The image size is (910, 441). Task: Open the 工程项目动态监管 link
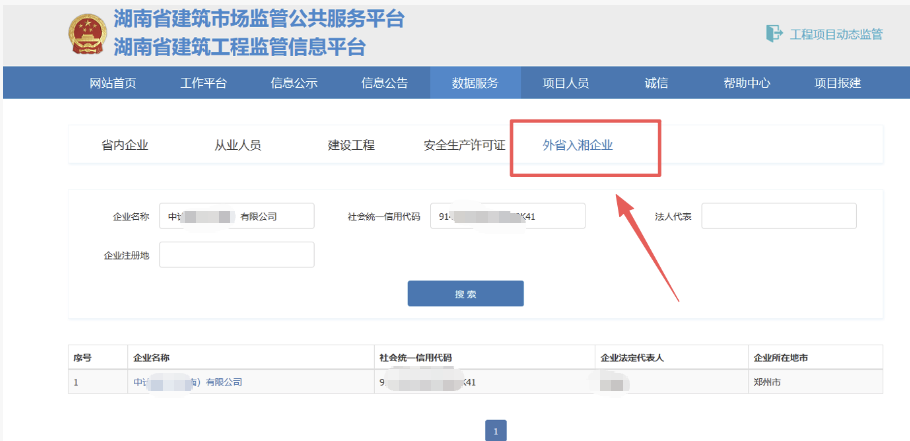(836, 34)
